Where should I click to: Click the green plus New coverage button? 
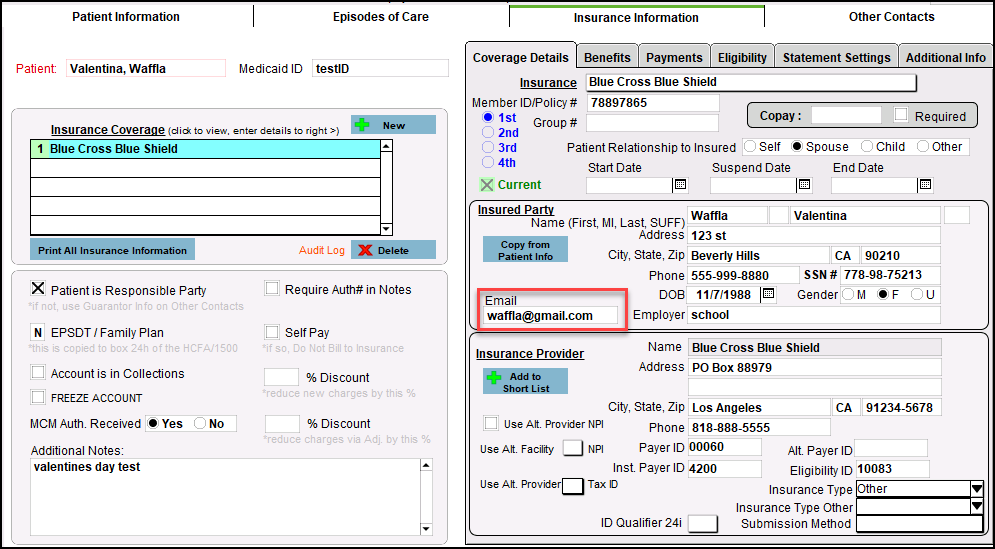(393, 125)
